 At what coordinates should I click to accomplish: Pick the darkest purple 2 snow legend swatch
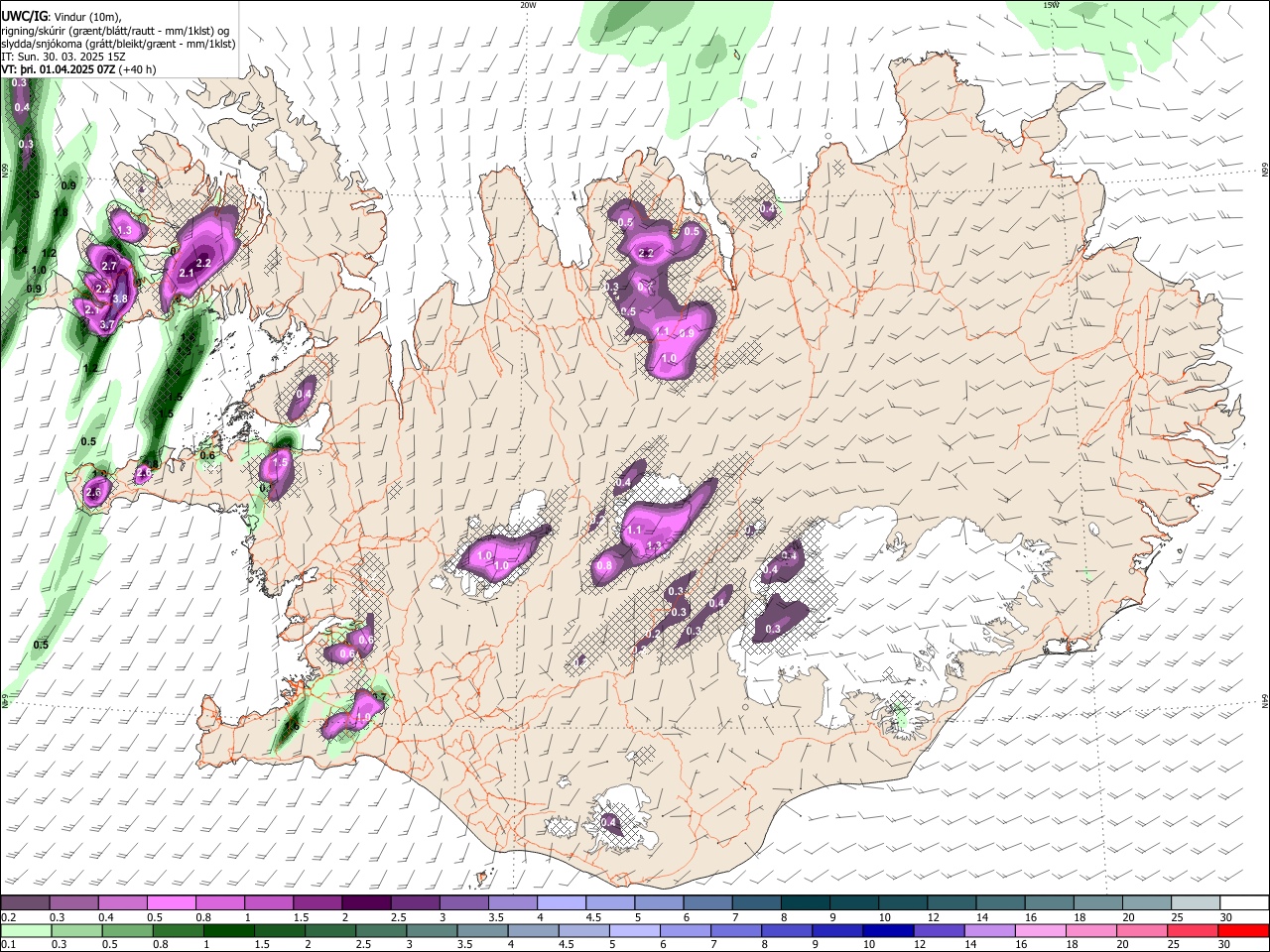click(365, 903)
